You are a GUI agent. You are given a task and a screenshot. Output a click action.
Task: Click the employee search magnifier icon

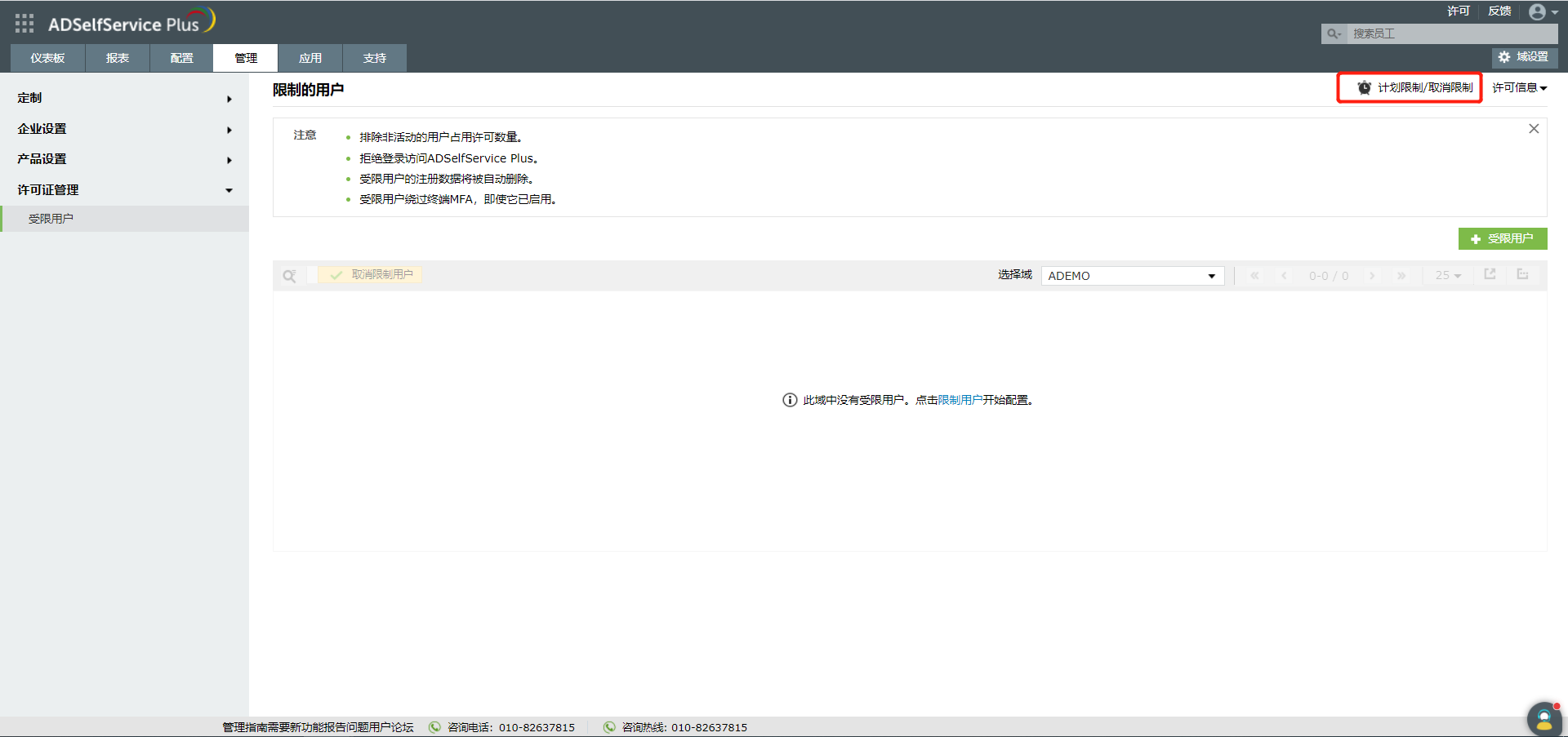click(1334, 33)
